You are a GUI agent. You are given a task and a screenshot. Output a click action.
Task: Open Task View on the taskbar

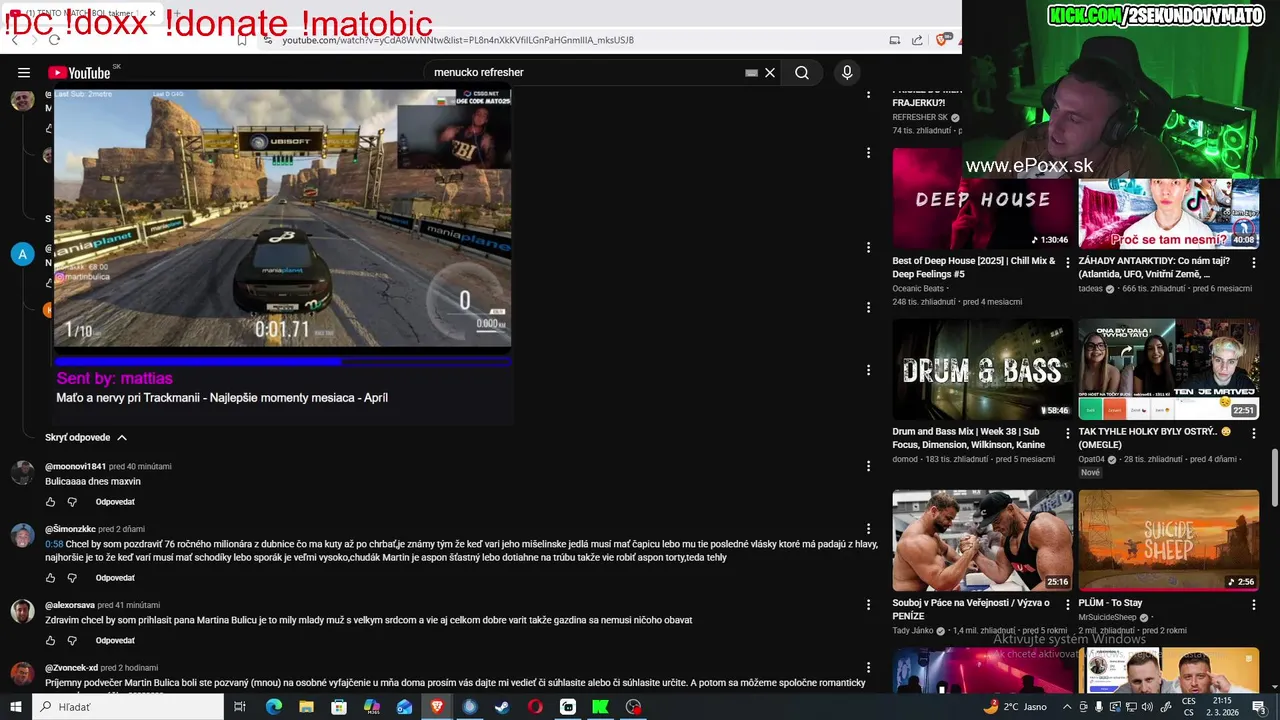(240, 707)
